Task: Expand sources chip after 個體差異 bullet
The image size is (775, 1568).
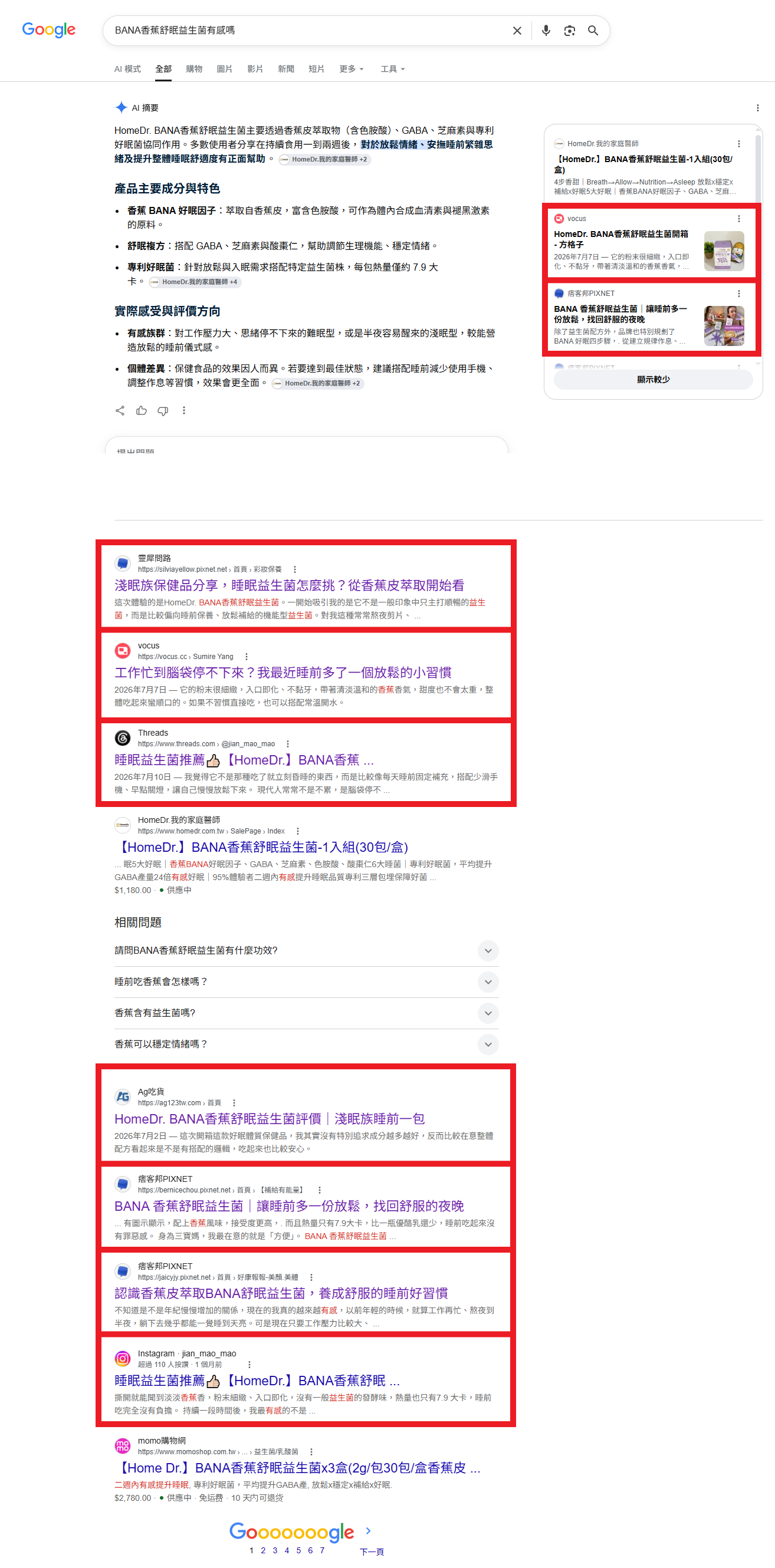Action: (x=318, y=384)
